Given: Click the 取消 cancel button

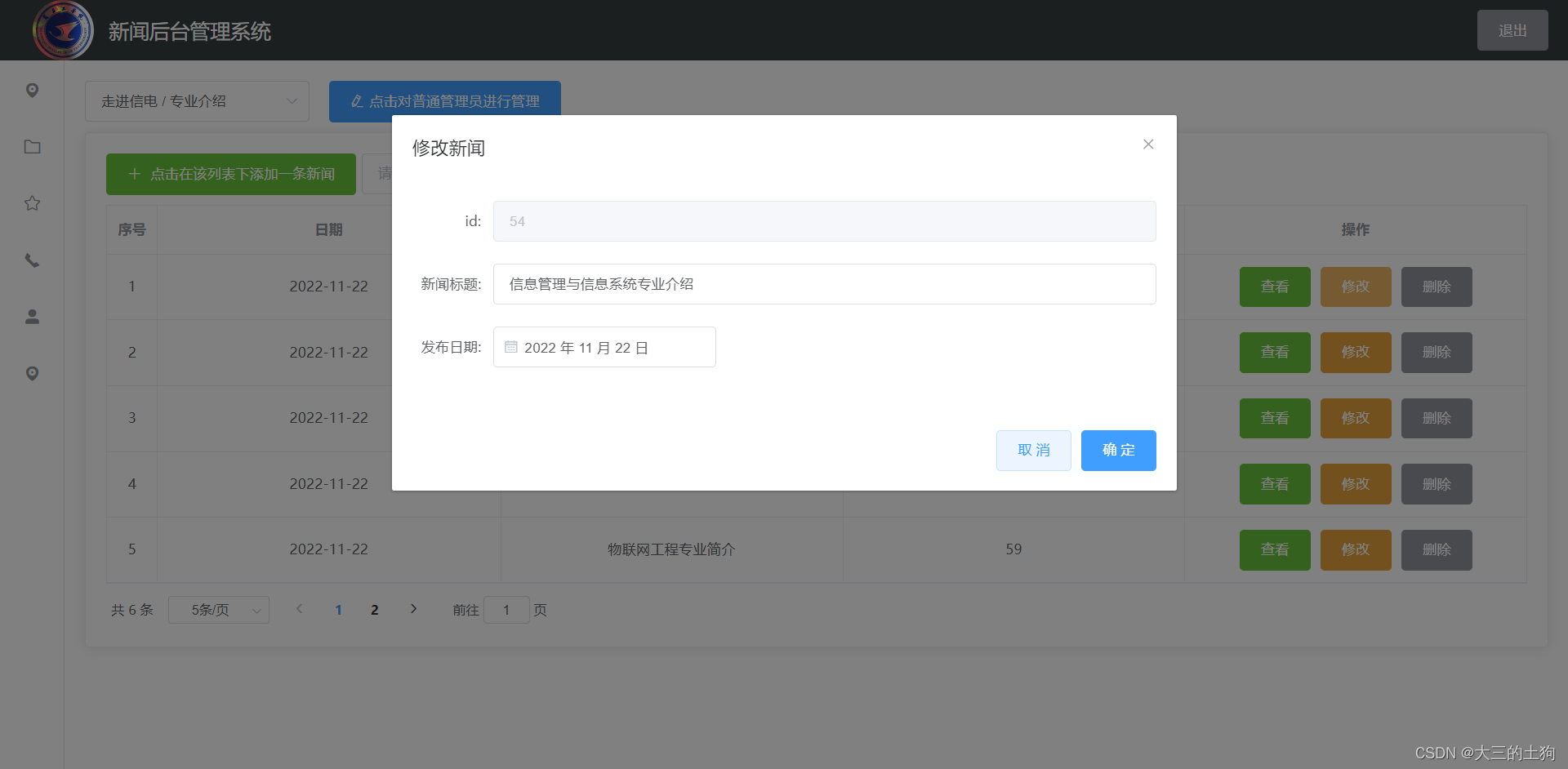Looking at the screenshot, I should pos(1033,450).
